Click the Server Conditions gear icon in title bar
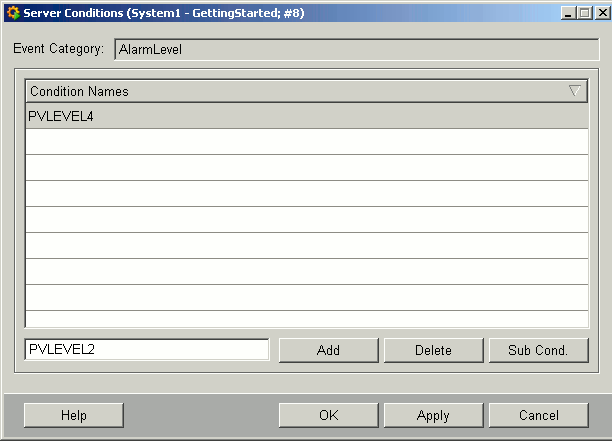The height and width of the screenshot is (441, 612). coord(12,13)
